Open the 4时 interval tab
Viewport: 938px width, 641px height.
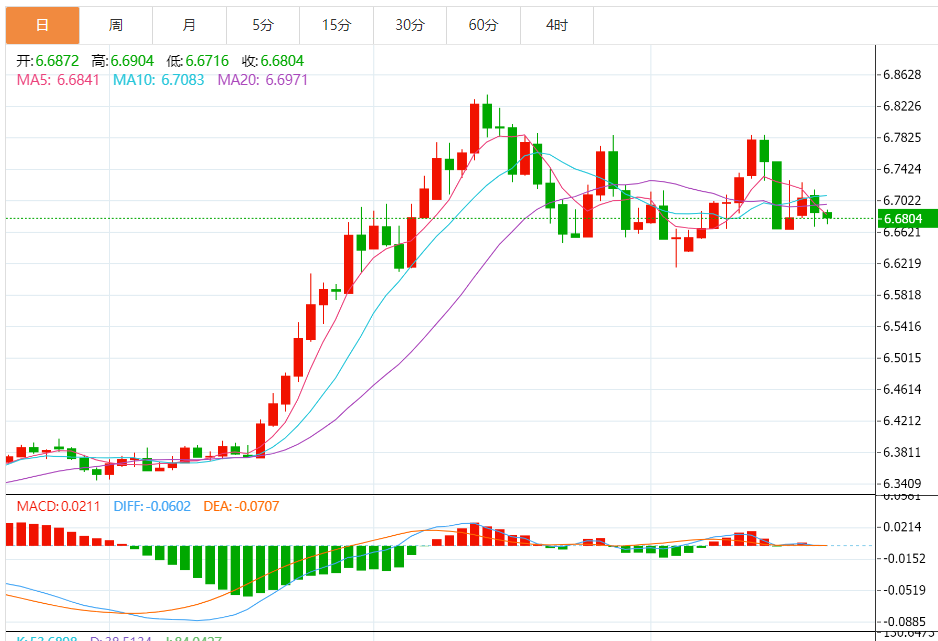558,25
